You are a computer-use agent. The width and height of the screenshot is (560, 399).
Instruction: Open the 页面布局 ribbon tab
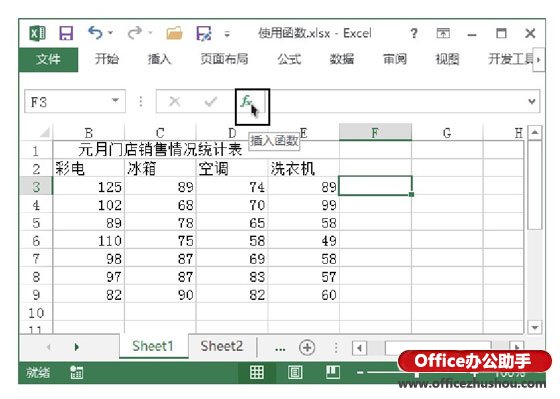(x=224, y=59)
